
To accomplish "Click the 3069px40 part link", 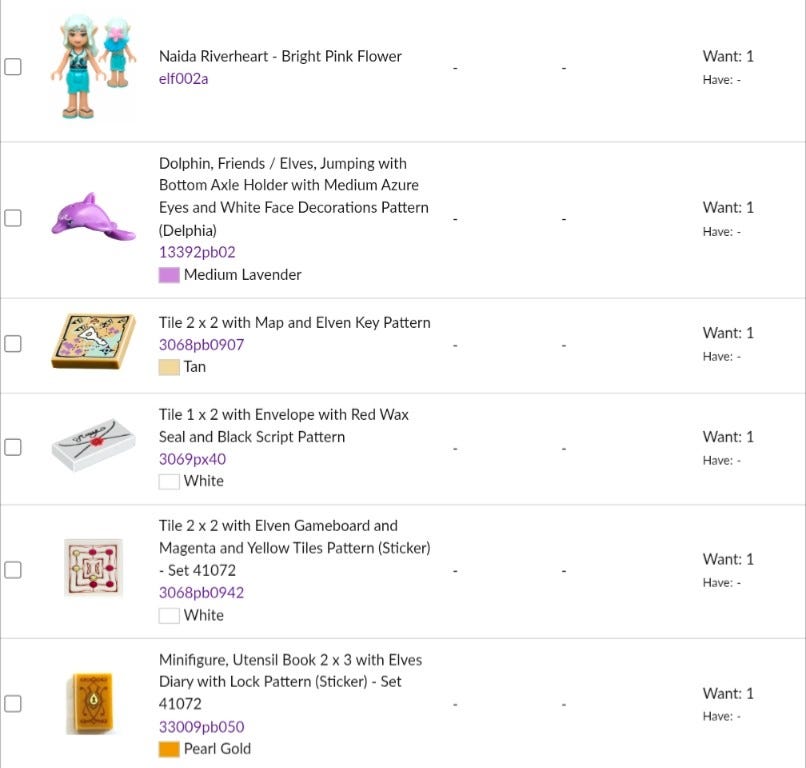I will 192,459.
